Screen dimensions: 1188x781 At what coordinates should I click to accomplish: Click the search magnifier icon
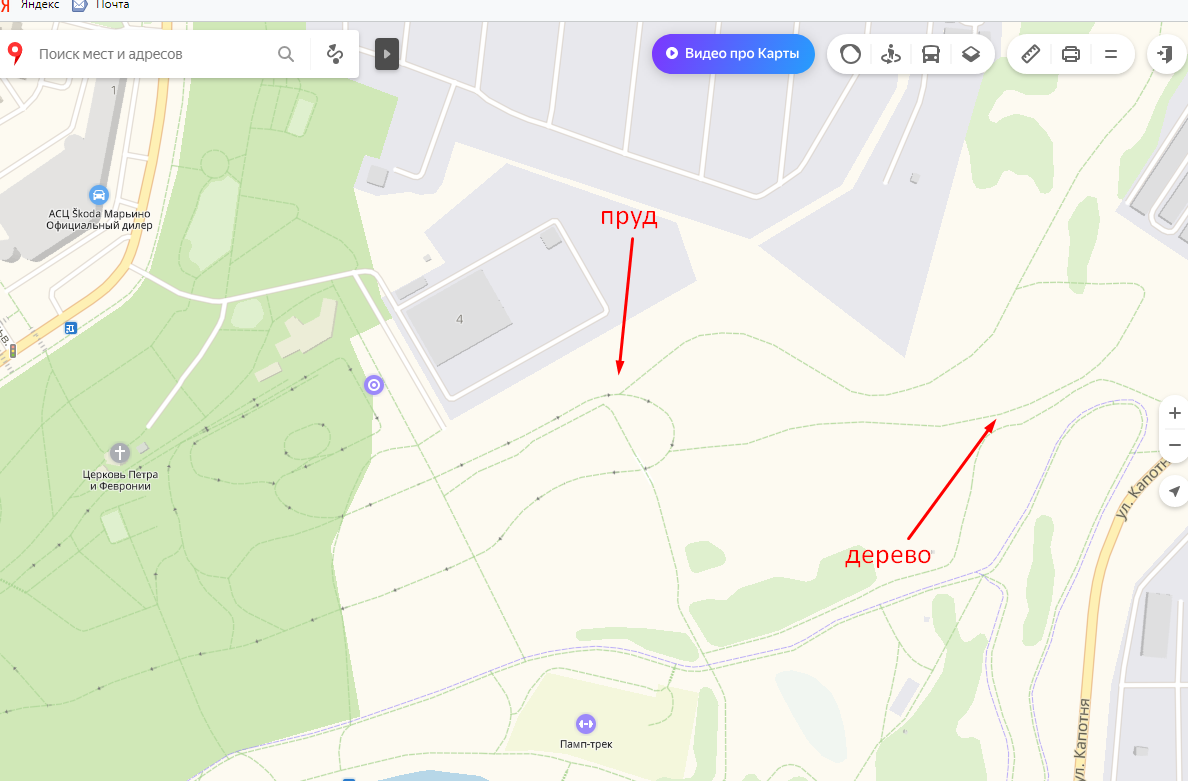(x=286, y=54)
